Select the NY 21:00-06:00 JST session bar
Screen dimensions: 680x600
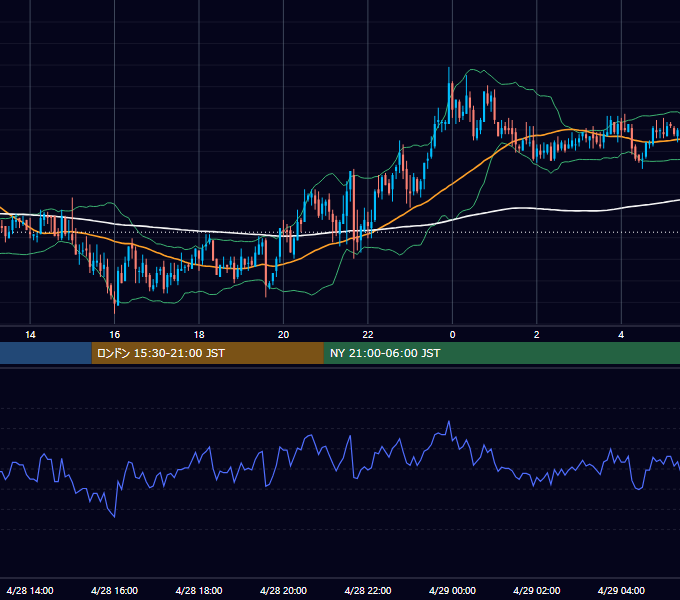[502, 353]
